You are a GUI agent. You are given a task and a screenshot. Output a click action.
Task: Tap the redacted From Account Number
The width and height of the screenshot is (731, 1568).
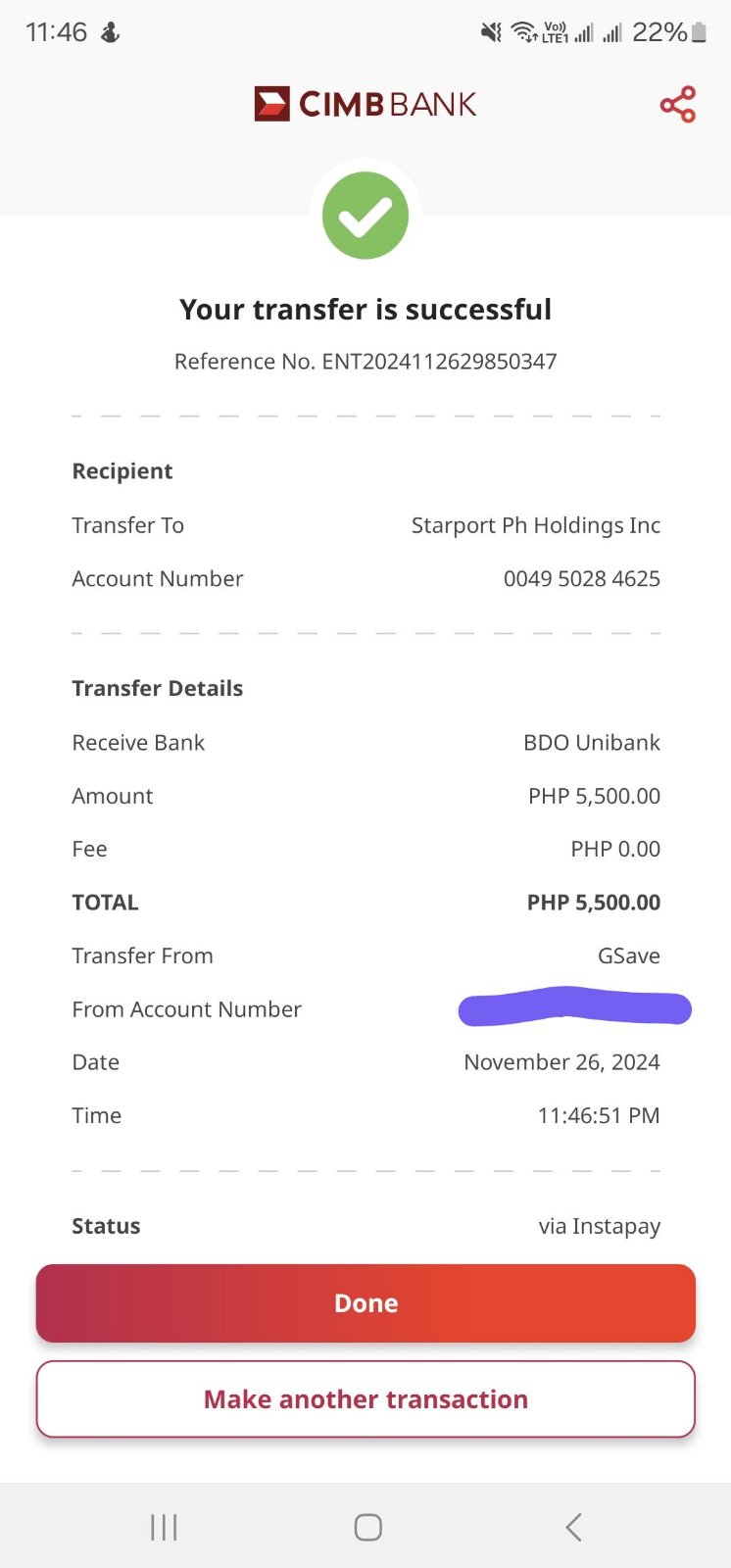(575, 1007)
